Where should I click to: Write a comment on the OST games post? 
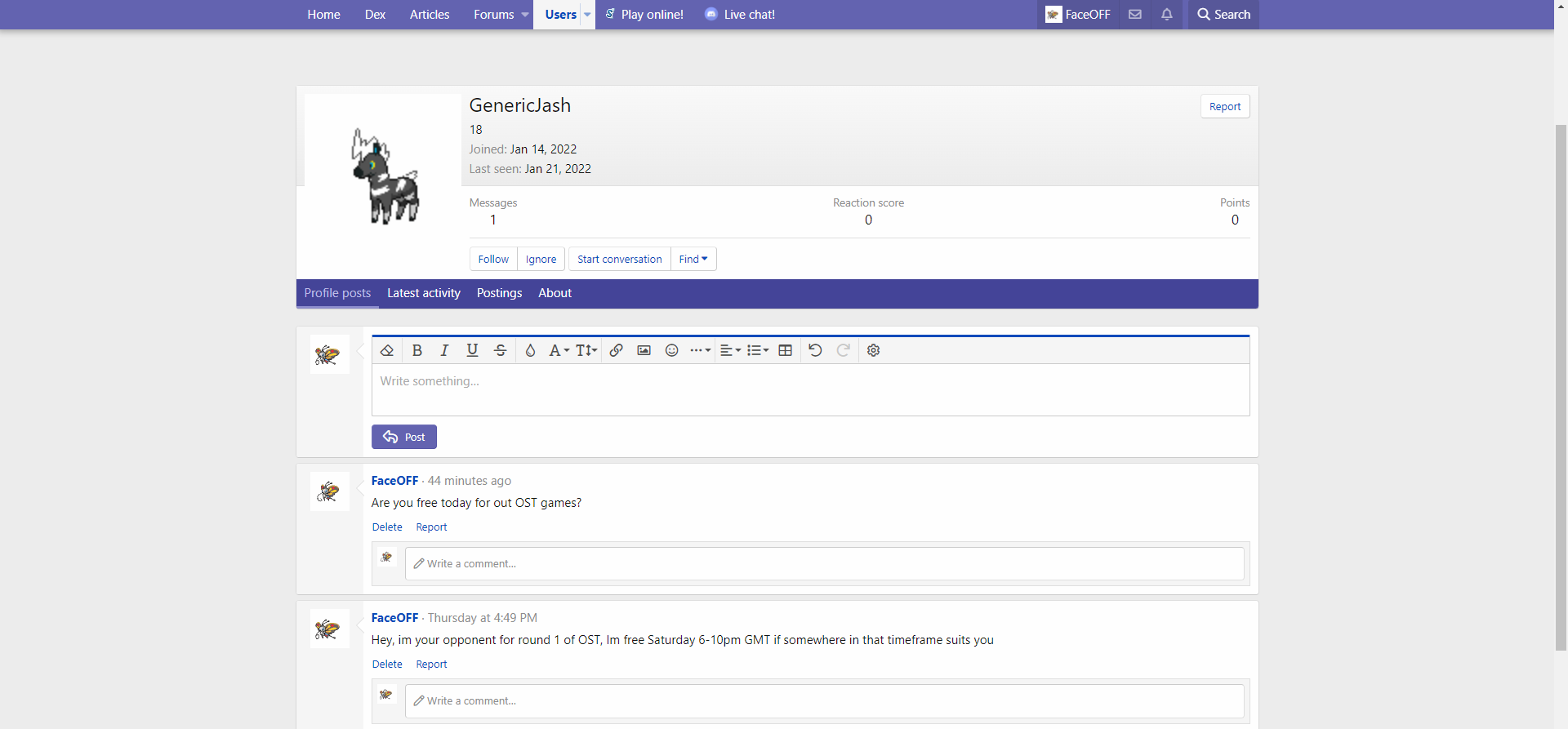coord(824,564)
